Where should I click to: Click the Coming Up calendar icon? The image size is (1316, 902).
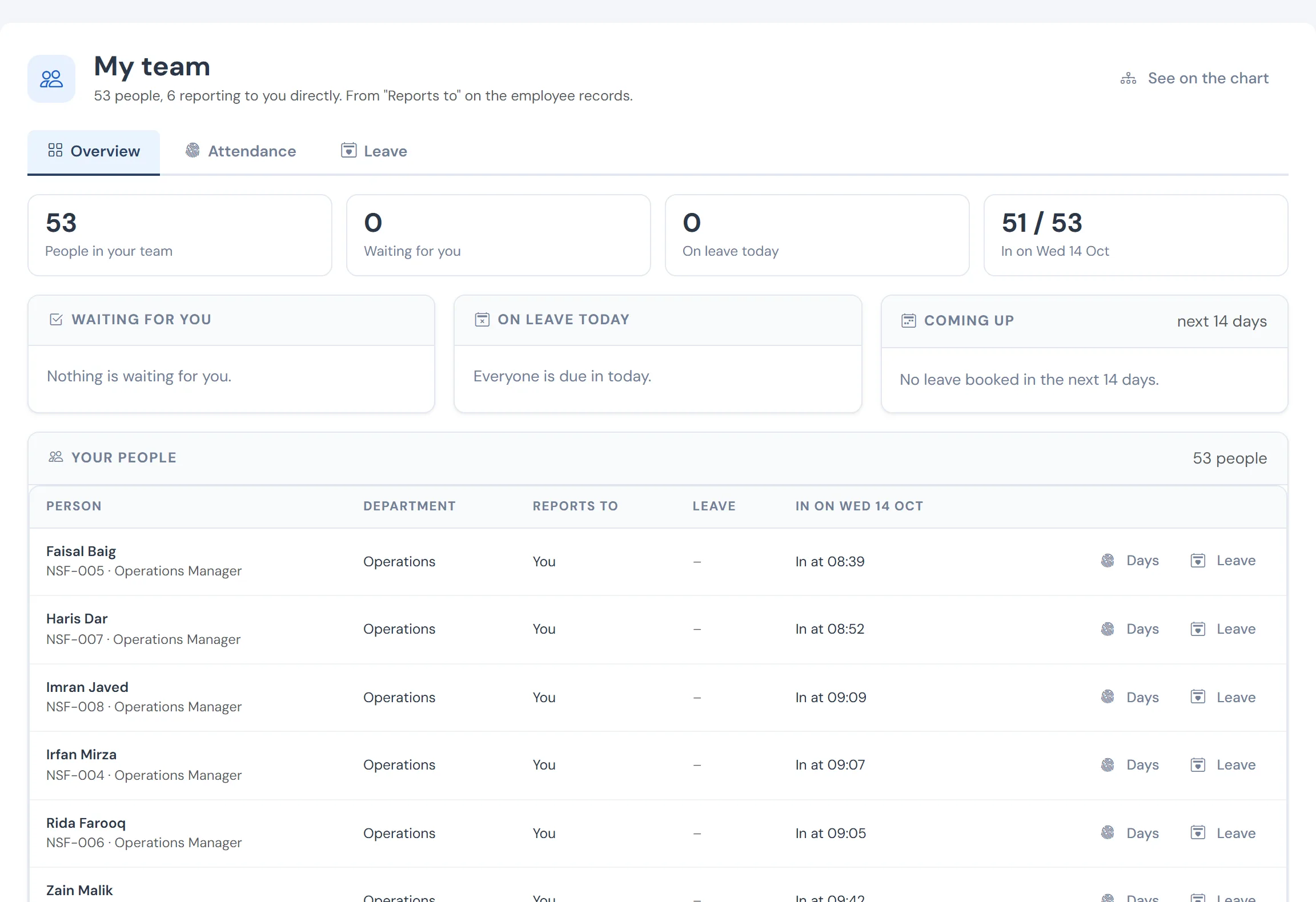[x=909, y=320]
